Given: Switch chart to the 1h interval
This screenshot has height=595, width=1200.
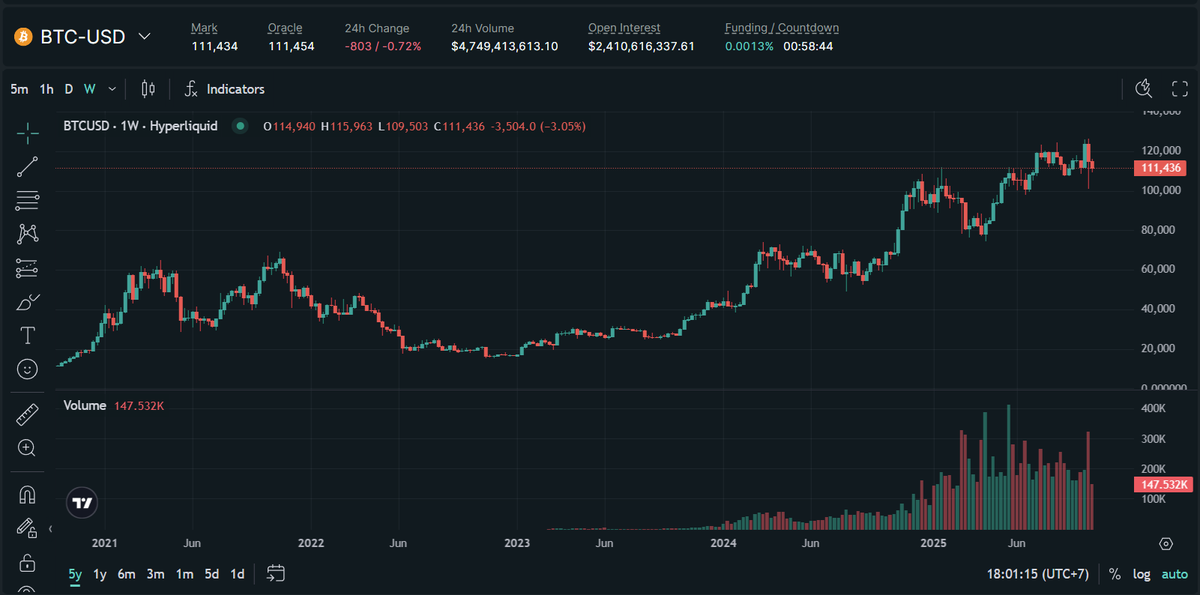Looking at the screenshot, I should tap(45, 89).
